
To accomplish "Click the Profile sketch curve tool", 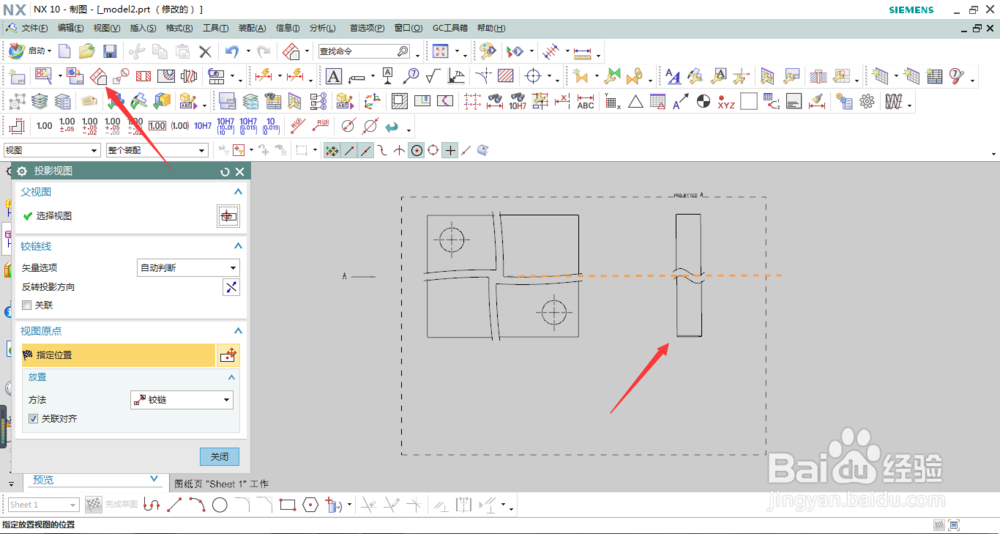I will coord(151,505).
